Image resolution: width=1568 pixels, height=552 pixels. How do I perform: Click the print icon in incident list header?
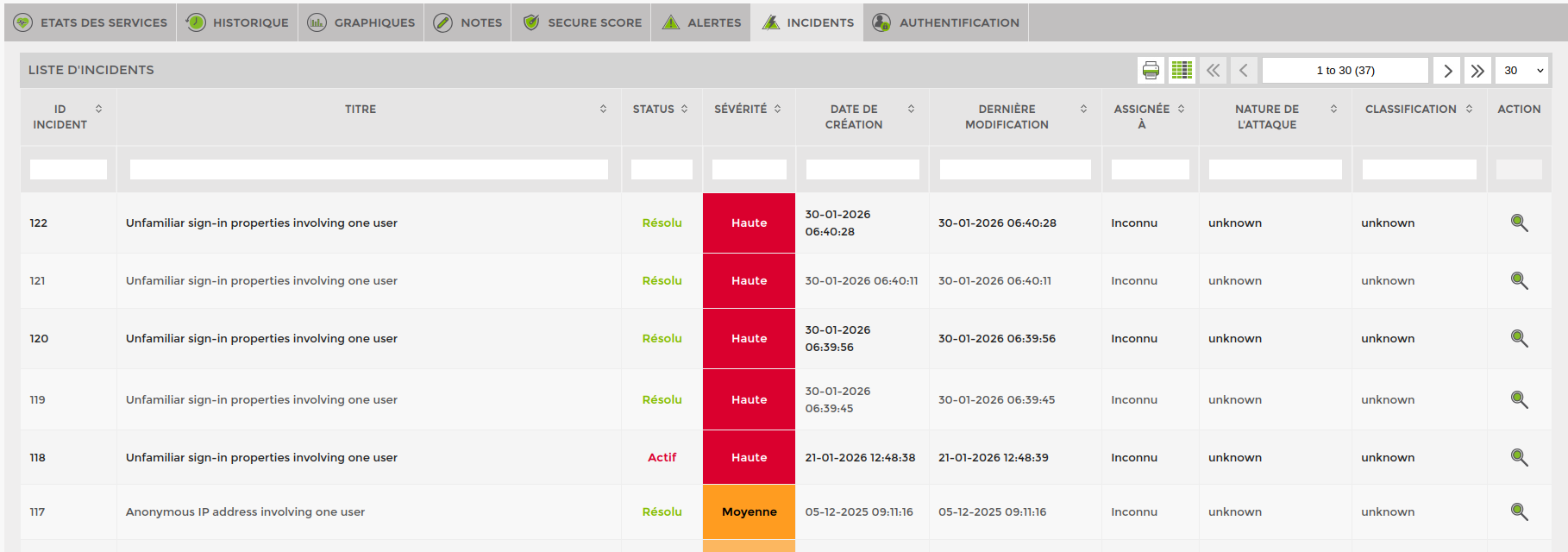tap(1151, 71)
